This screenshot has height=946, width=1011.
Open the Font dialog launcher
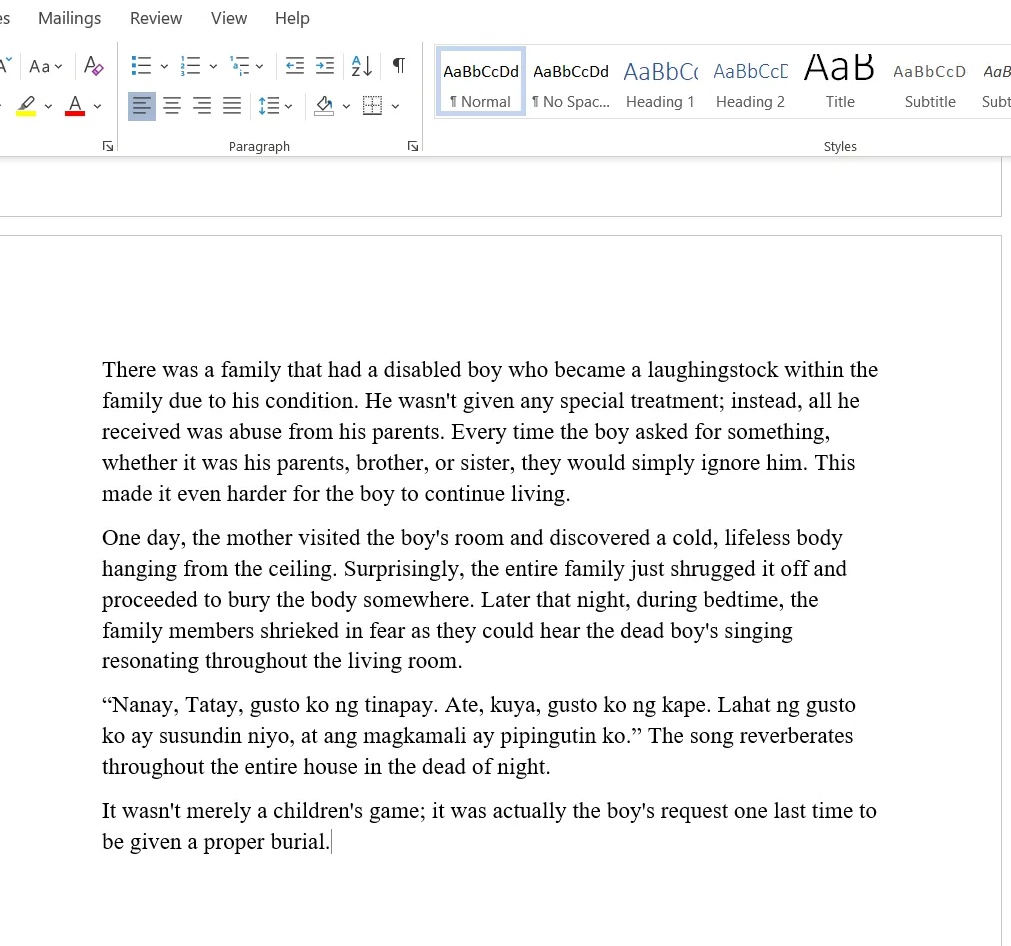pyautogui.click(x=108, y=146)
